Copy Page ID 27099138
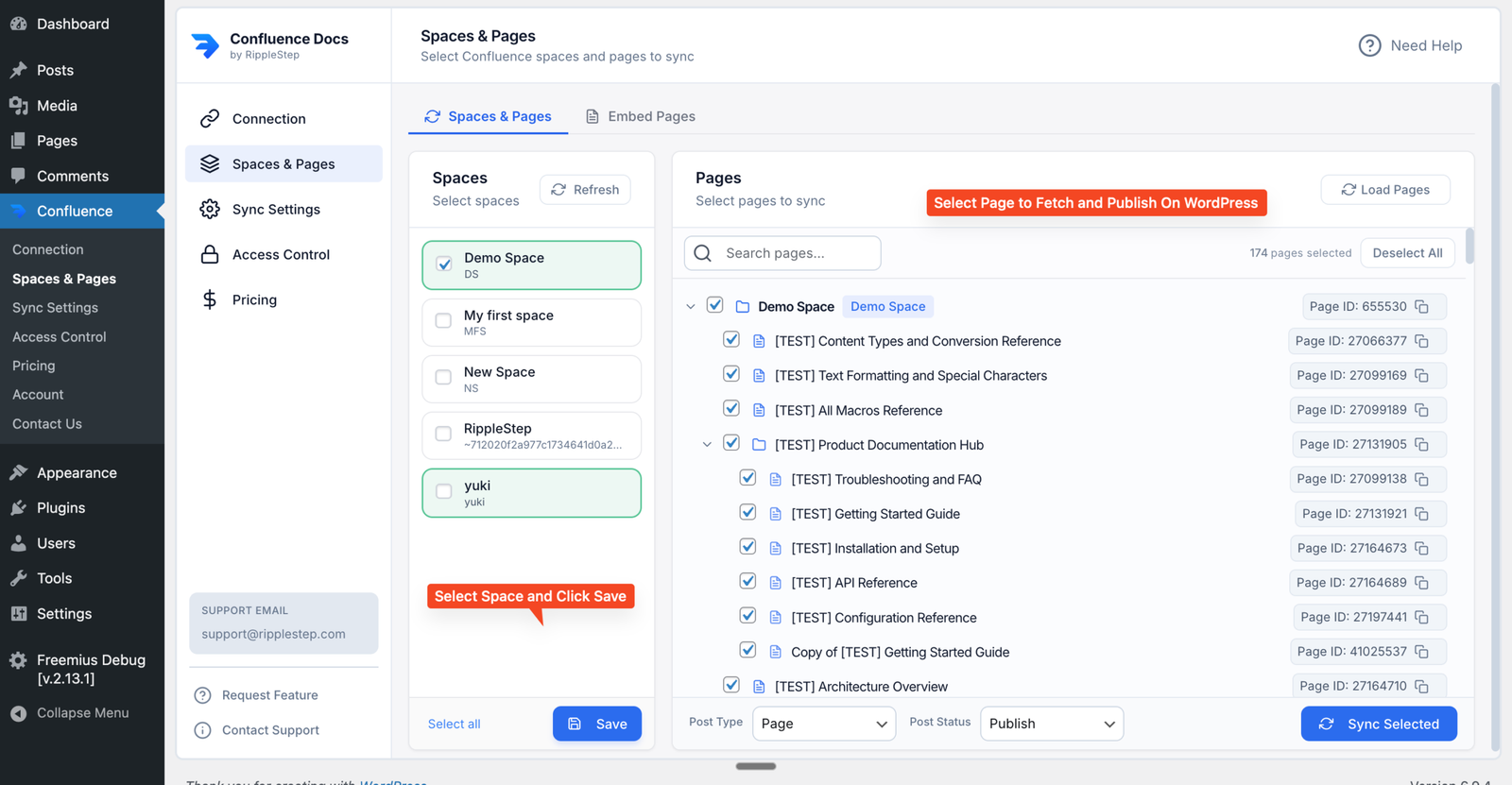The width and height of the screenshot is (1512, 785). point(1421,479)
